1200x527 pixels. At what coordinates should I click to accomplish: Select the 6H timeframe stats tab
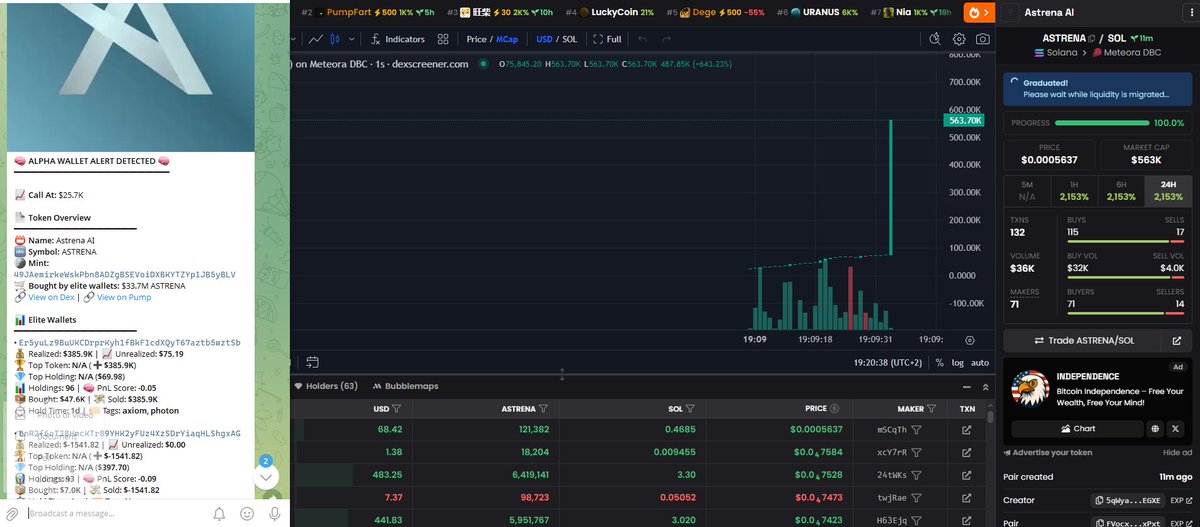(1121, 190)
